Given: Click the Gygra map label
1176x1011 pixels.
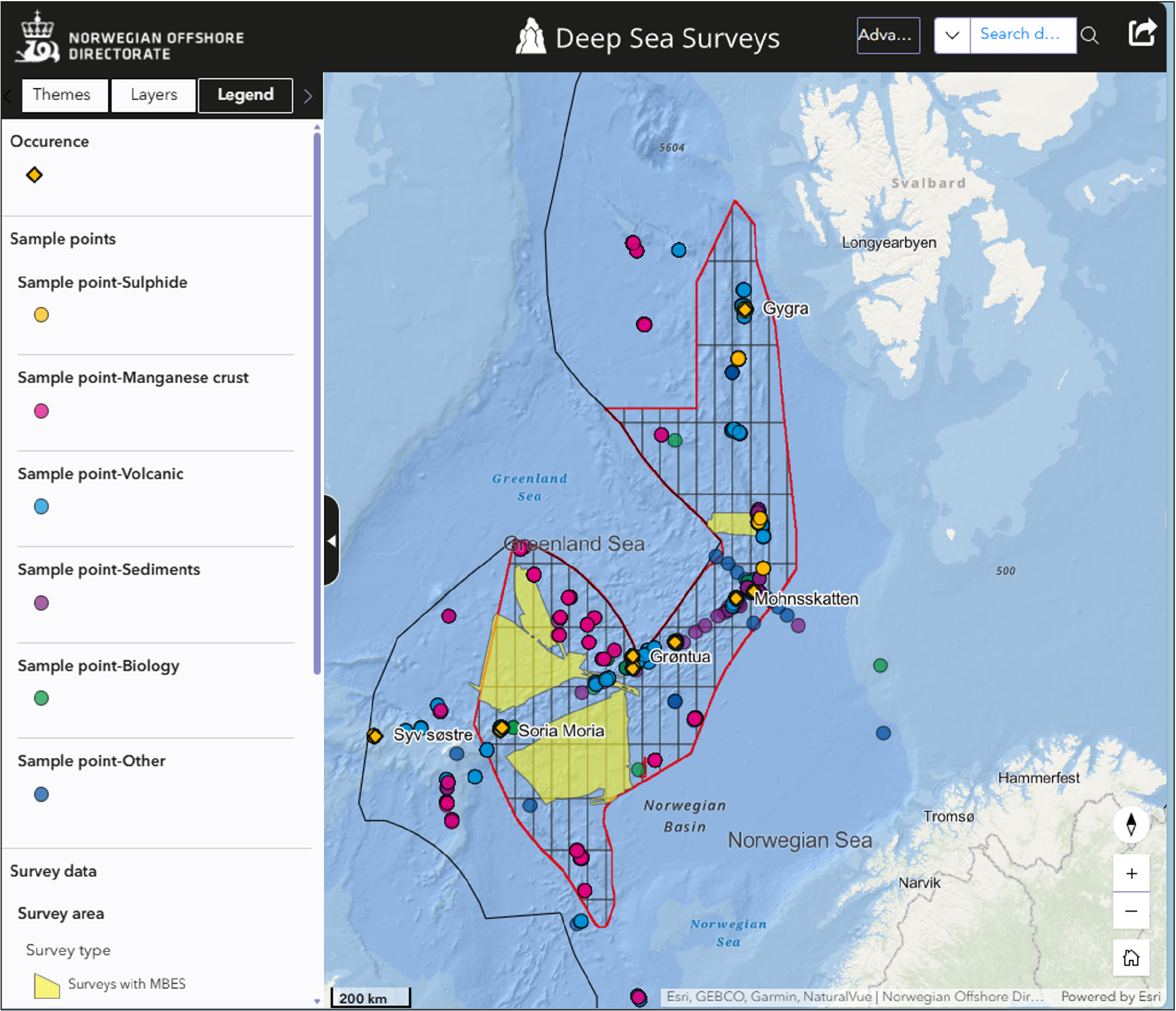Looking at the screenshot, I should (x=785, y=309).
